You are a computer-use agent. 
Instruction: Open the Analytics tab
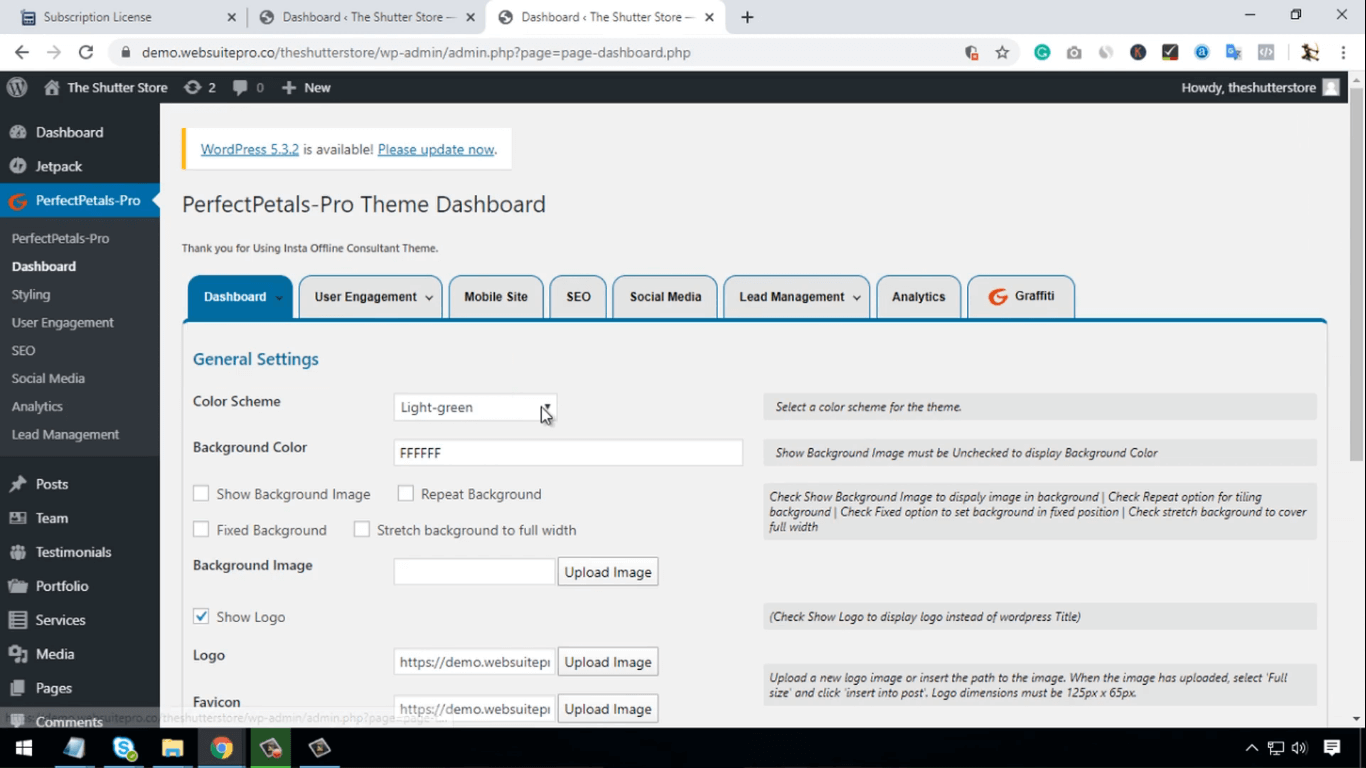pyautogui.click(x=918, y=297)
